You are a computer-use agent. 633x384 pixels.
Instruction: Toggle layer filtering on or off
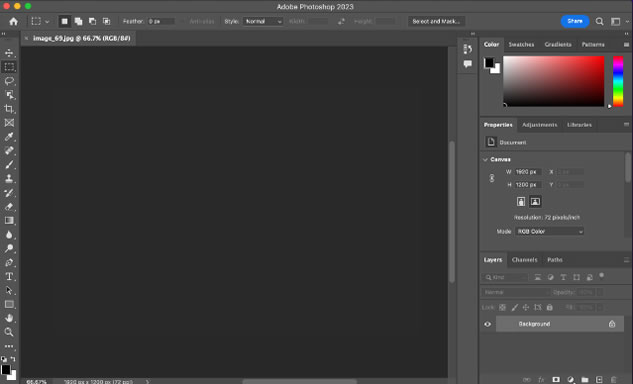[x=602, y=275]
